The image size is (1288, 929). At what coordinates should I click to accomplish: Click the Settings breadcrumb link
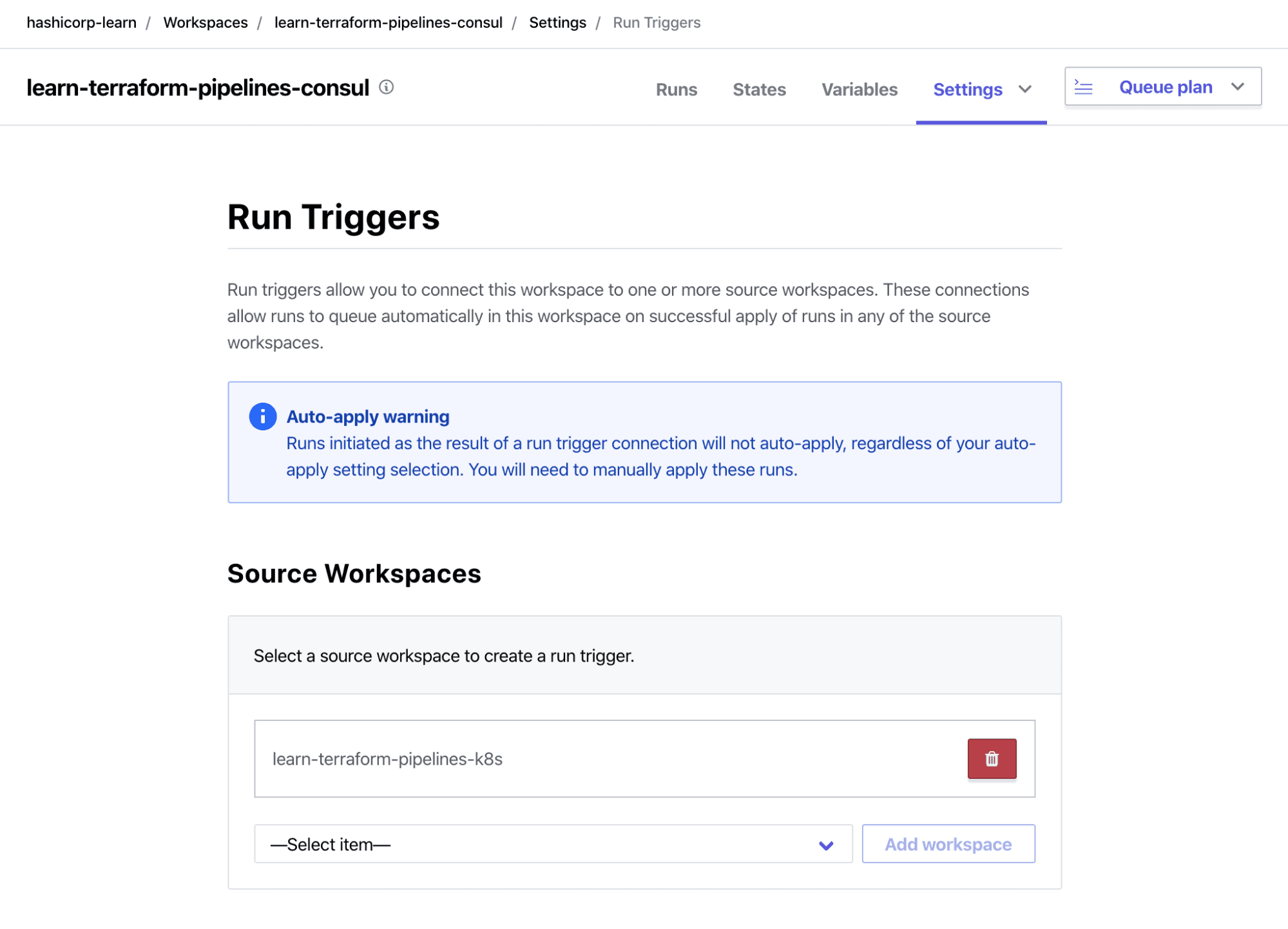tap(557, 23)
